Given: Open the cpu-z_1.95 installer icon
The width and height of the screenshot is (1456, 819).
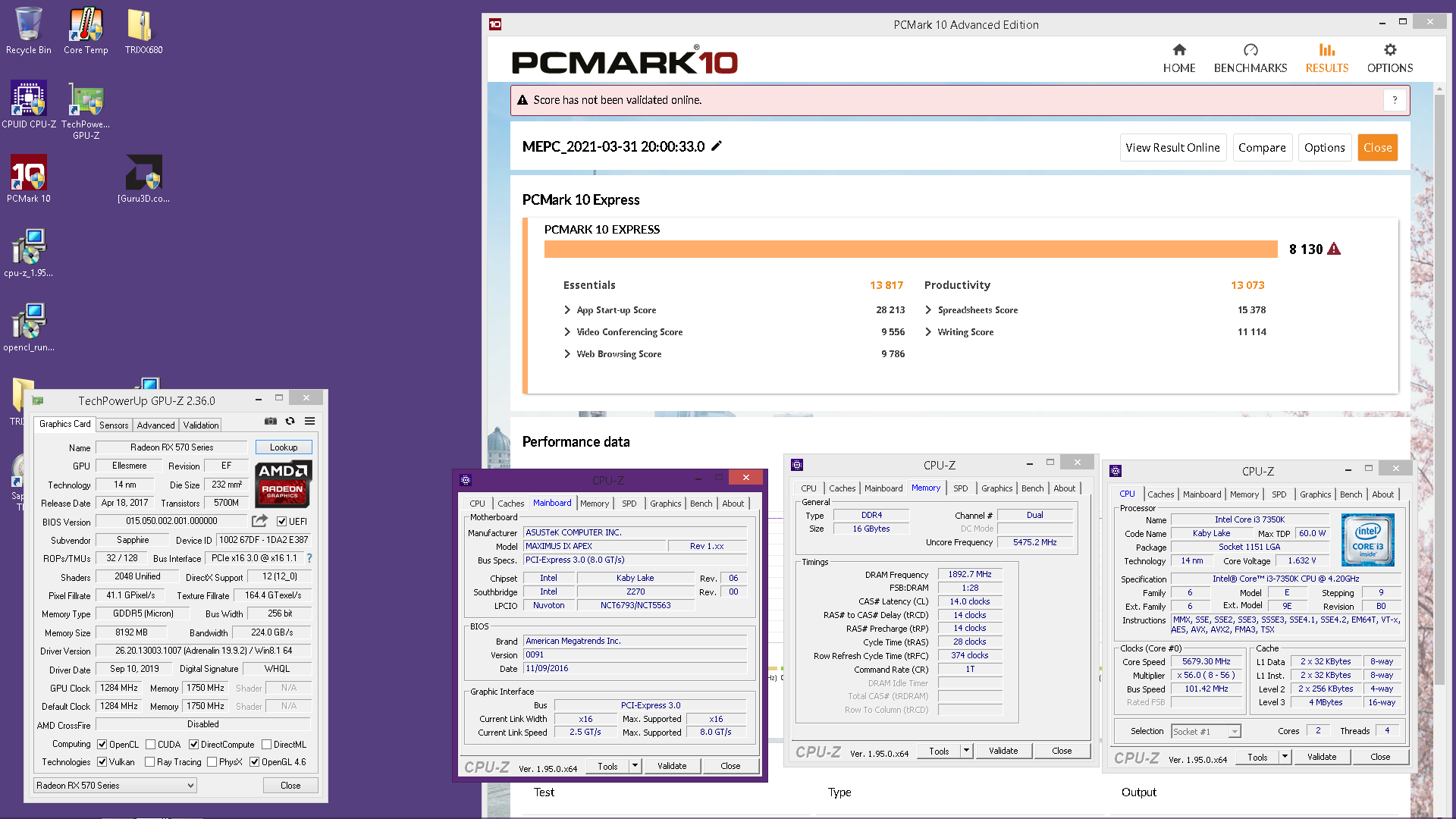Looking at the screenshot, I should [29, 253].
